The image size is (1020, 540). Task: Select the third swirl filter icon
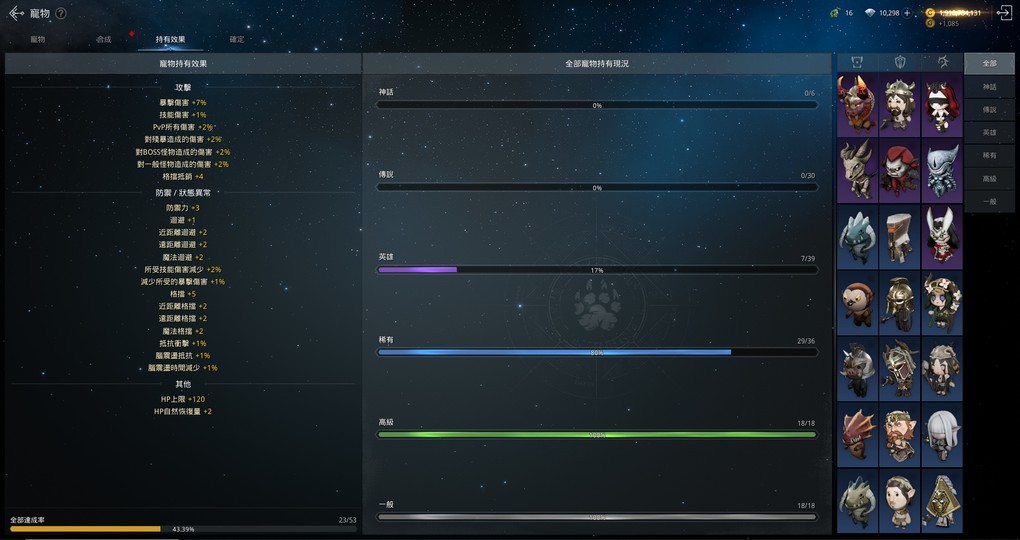(942, 62)
